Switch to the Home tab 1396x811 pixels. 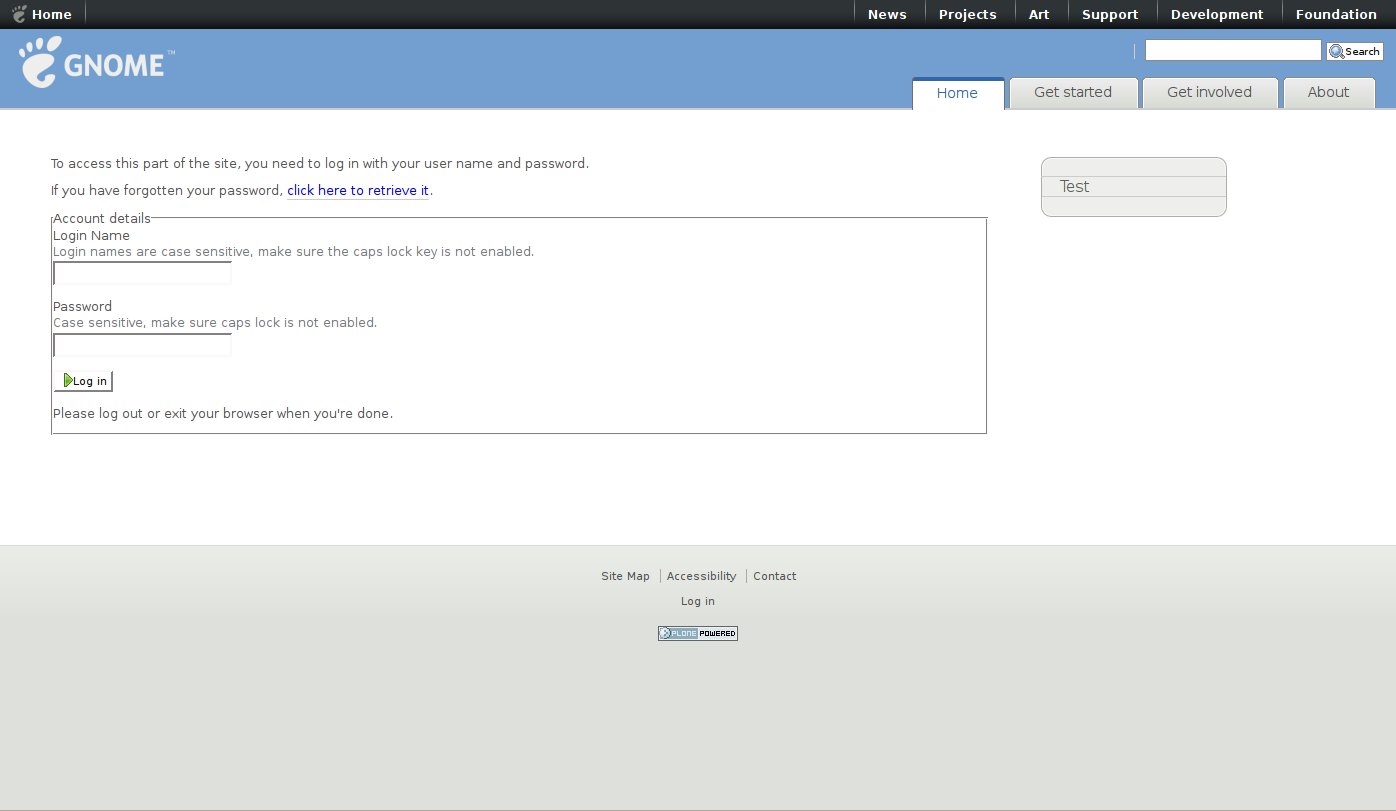(x=957, y=93)
